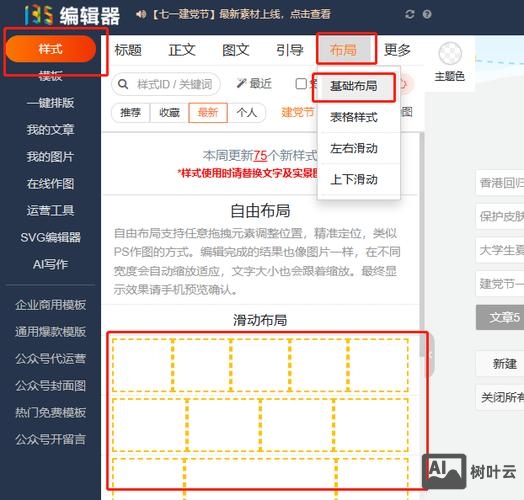Image resolution: width=524 pixels, height=500 pixels.
Task: Choose 上下滑动 from the dropdown
Action: pos(354,179)
